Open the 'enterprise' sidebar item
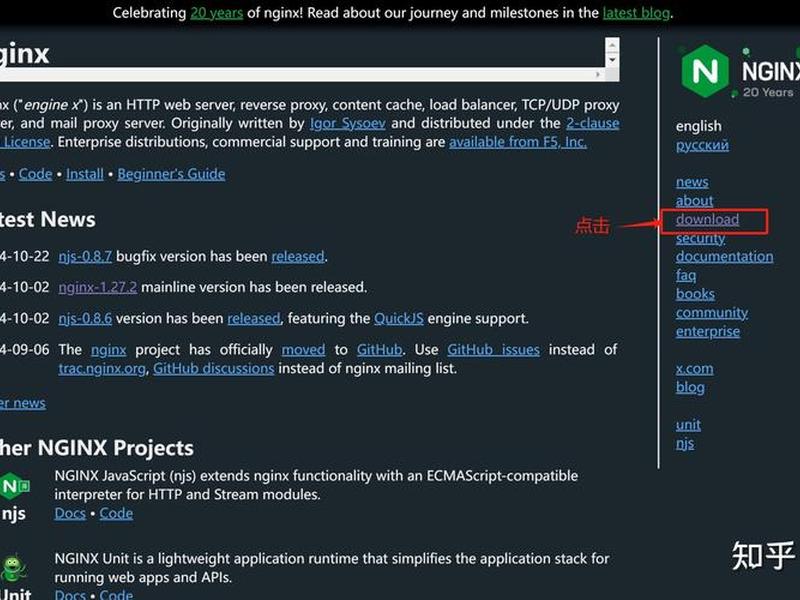 pyautogui.click(x=708, y=332)
